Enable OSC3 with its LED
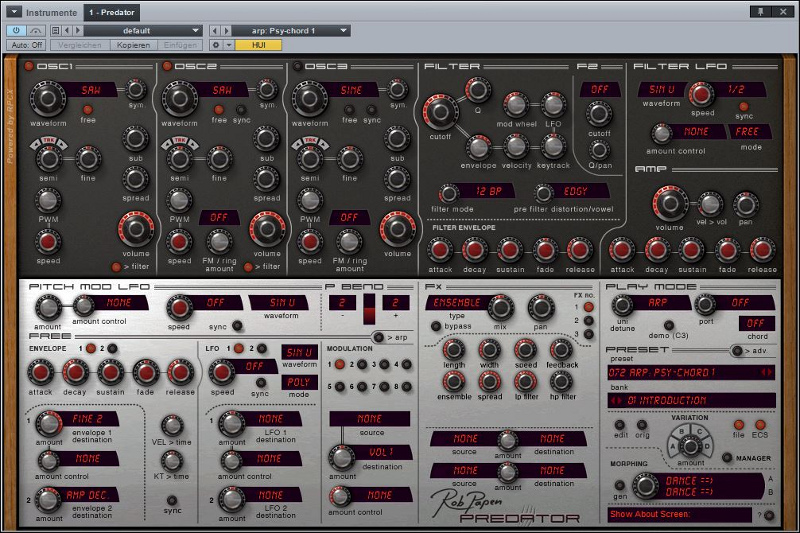The width and height of the screenshot is (800, 533). pyautogui.click(x=297, y=66)
